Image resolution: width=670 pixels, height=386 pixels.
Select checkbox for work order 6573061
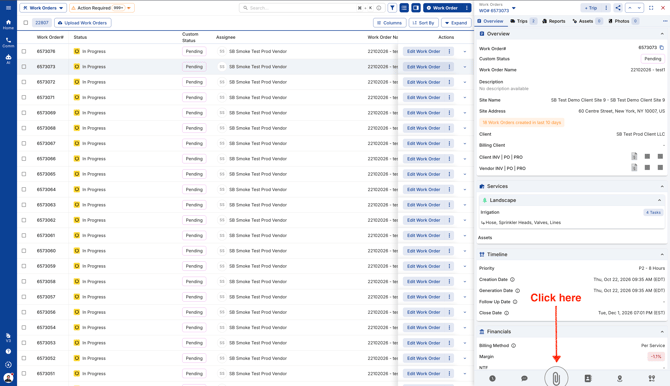[24, 236]
